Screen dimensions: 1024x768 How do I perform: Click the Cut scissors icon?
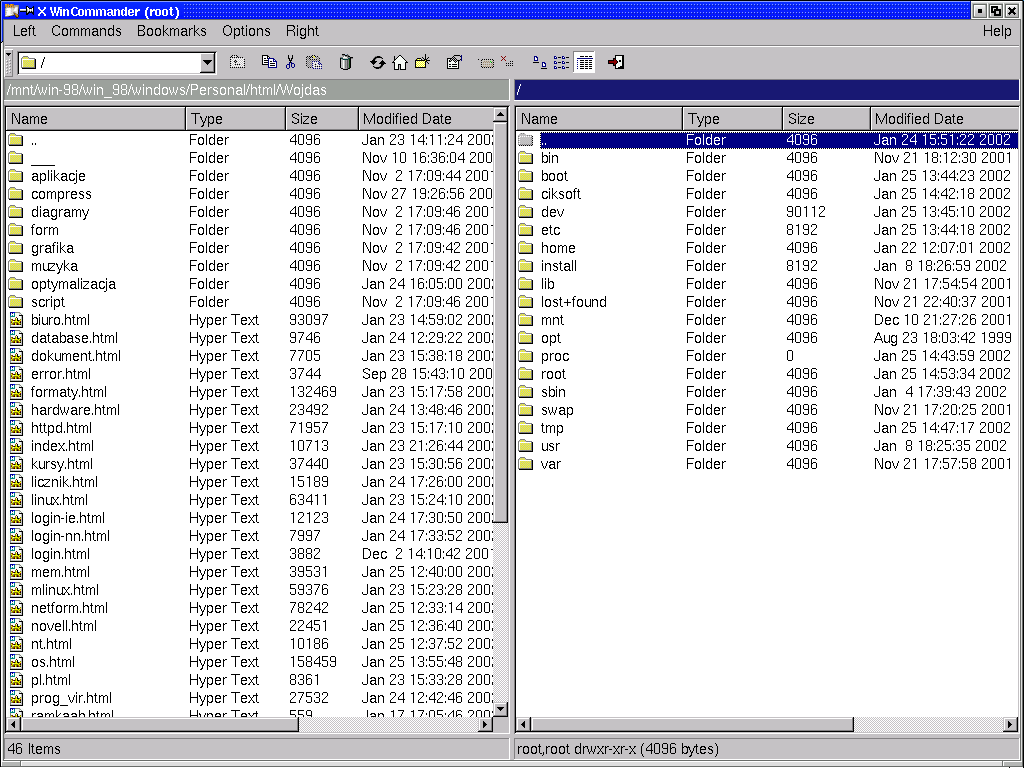(291, 62)
